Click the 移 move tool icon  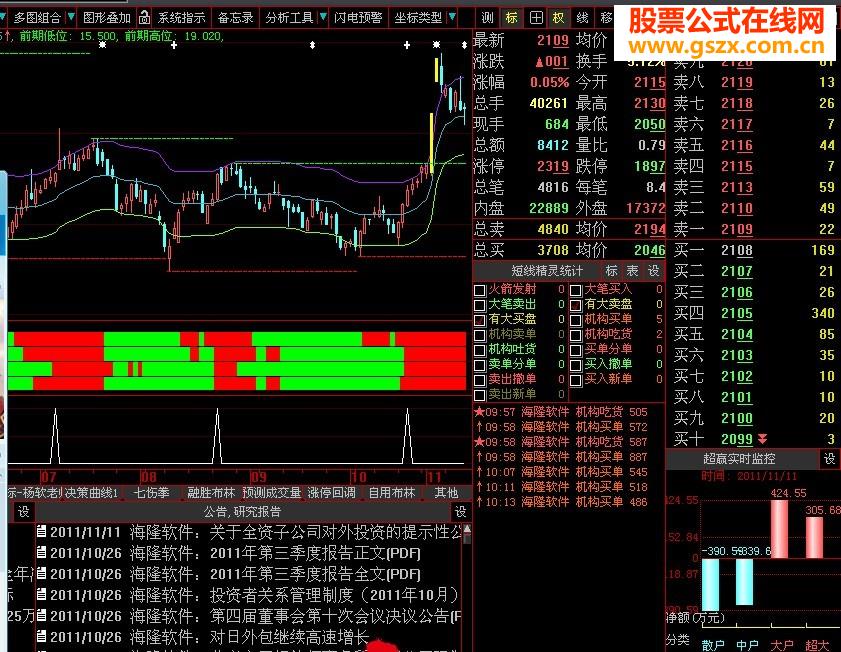coord(604,17)
